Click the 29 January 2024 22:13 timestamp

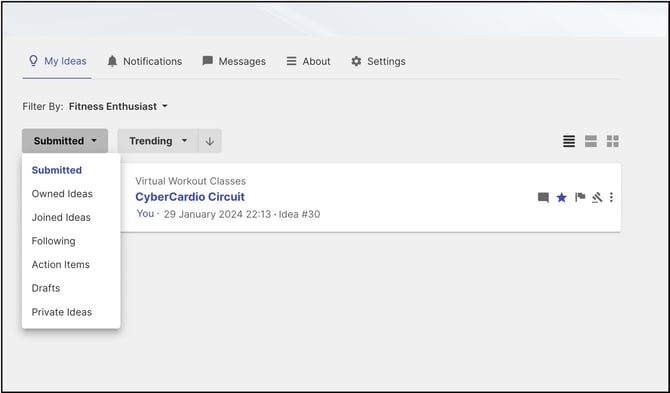tap(217, 214)
